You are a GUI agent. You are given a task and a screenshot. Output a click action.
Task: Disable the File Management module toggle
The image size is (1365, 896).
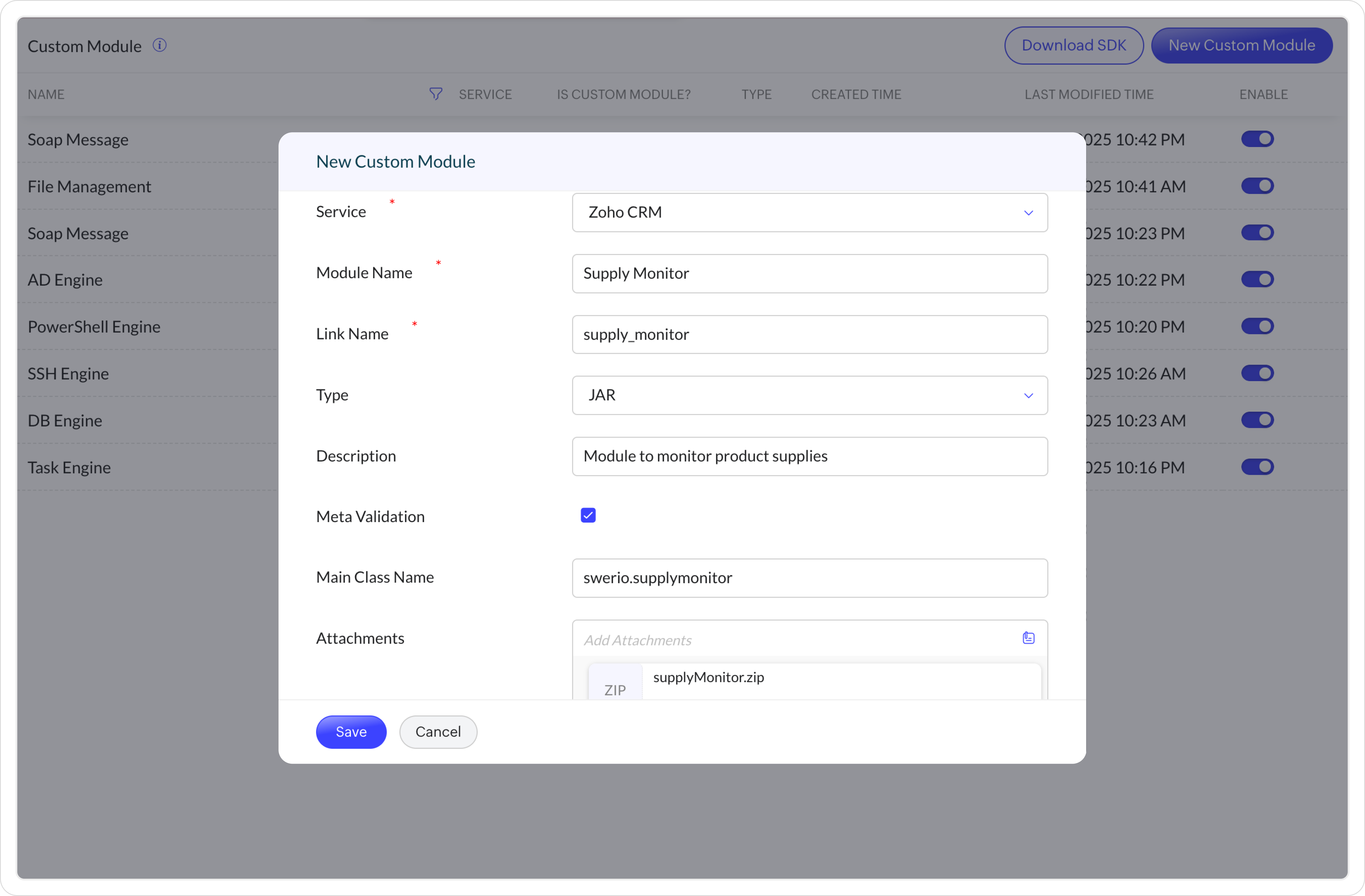pos(1257,186)
